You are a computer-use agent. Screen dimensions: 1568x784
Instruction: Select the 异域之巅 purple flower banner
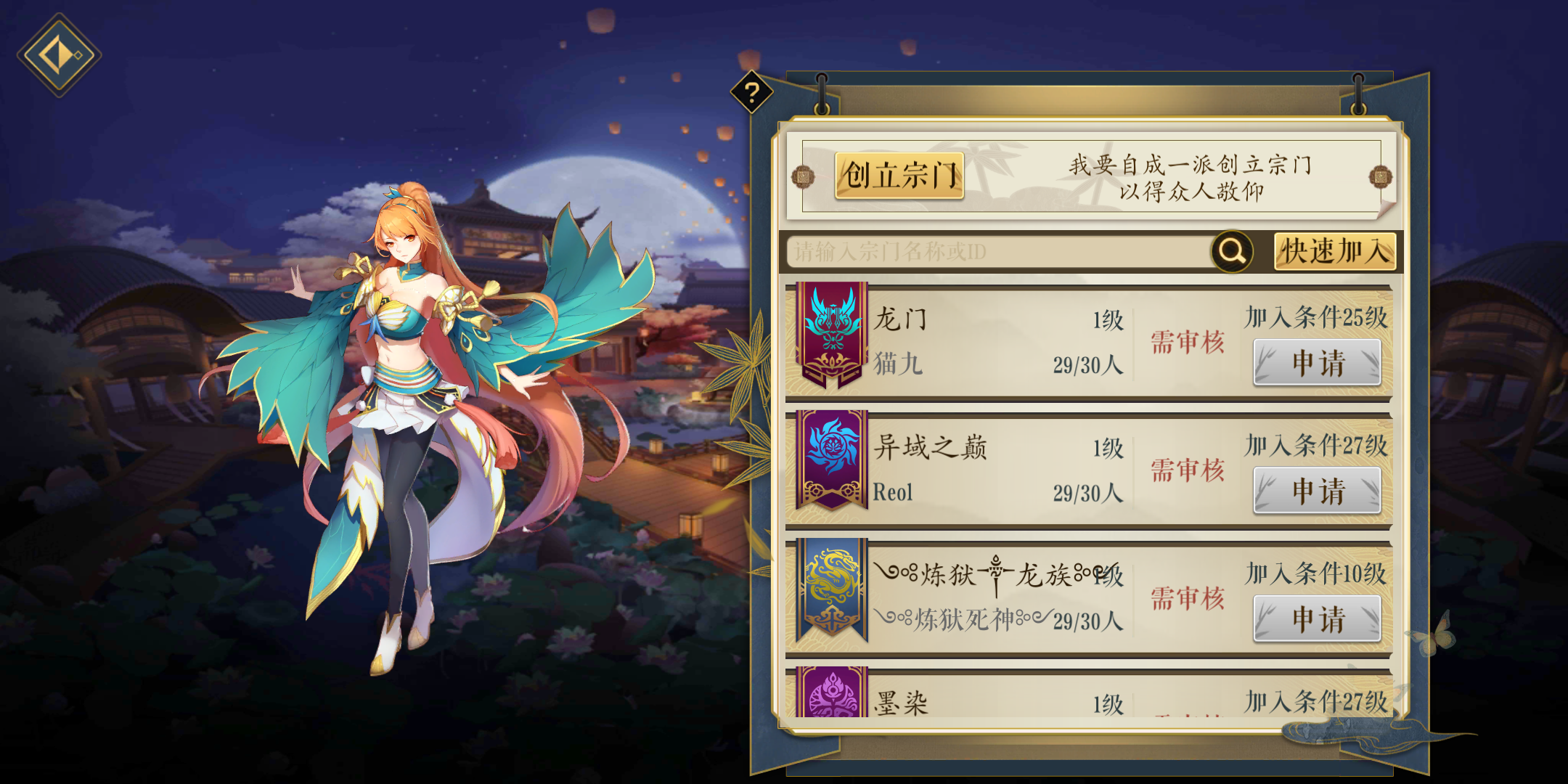click(832, 460)
